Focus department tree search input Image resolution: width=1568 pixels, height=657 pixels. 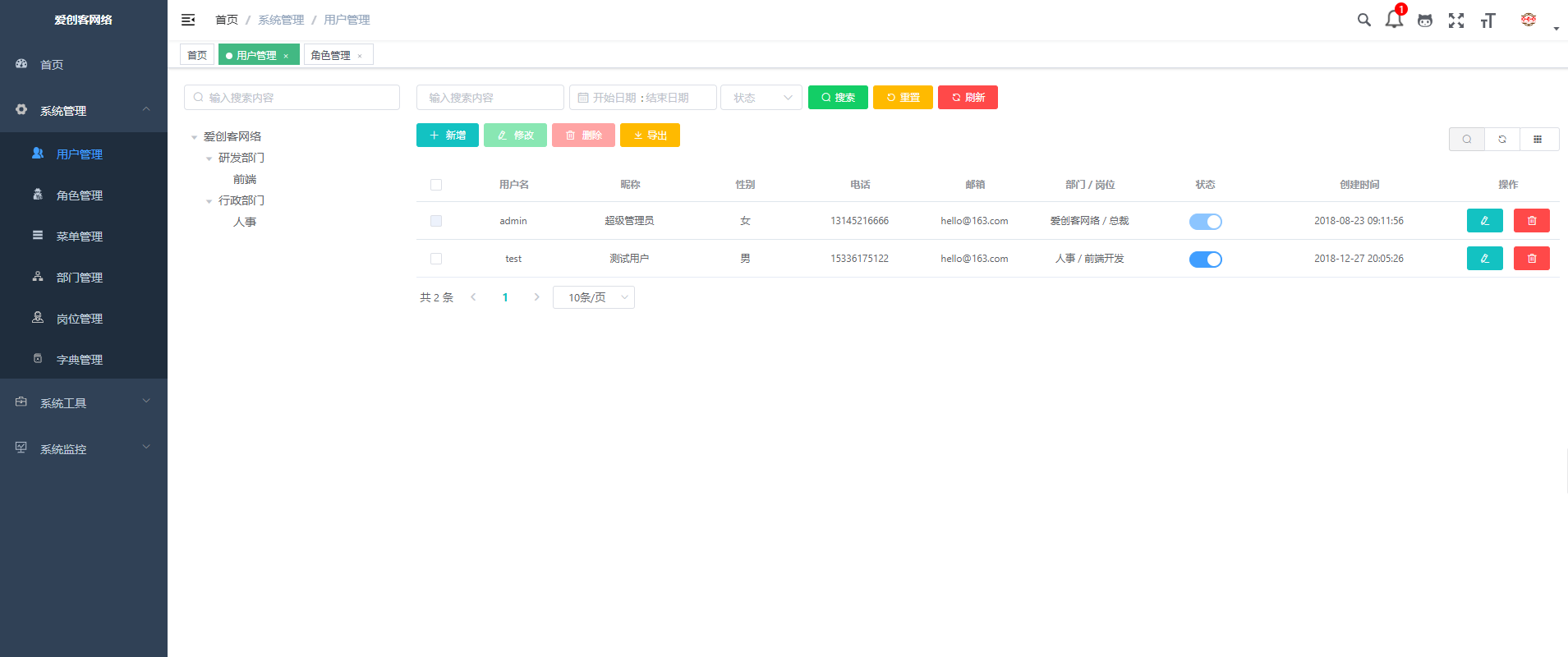pyautogui.click(x=292, y=98)
